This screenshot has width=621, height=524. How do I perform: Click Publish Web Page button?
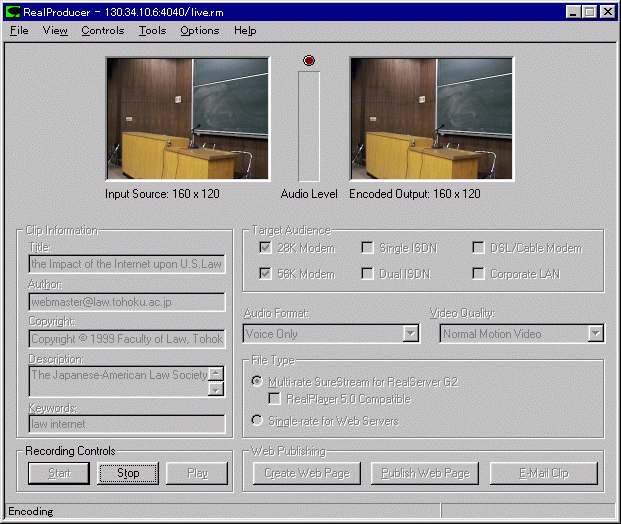click(425, 473)
